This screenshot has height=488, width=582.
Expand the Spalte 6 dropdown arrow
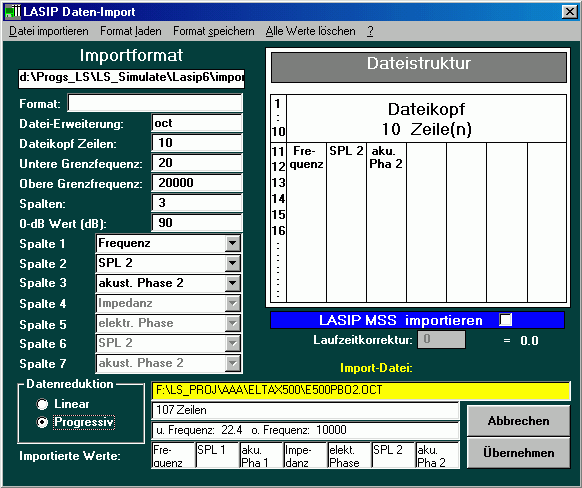(233, 344)
